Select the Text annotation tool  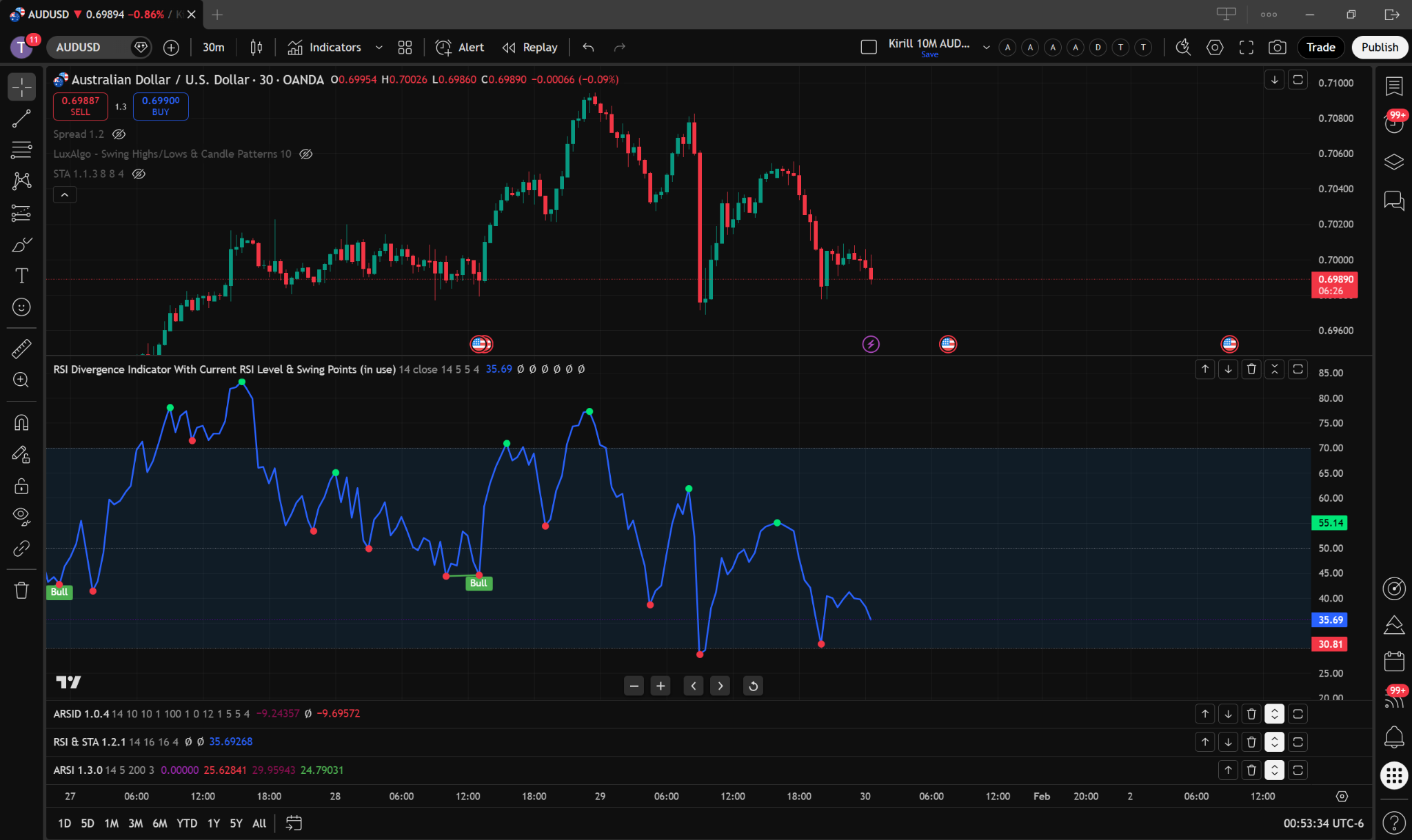(21, 276)
